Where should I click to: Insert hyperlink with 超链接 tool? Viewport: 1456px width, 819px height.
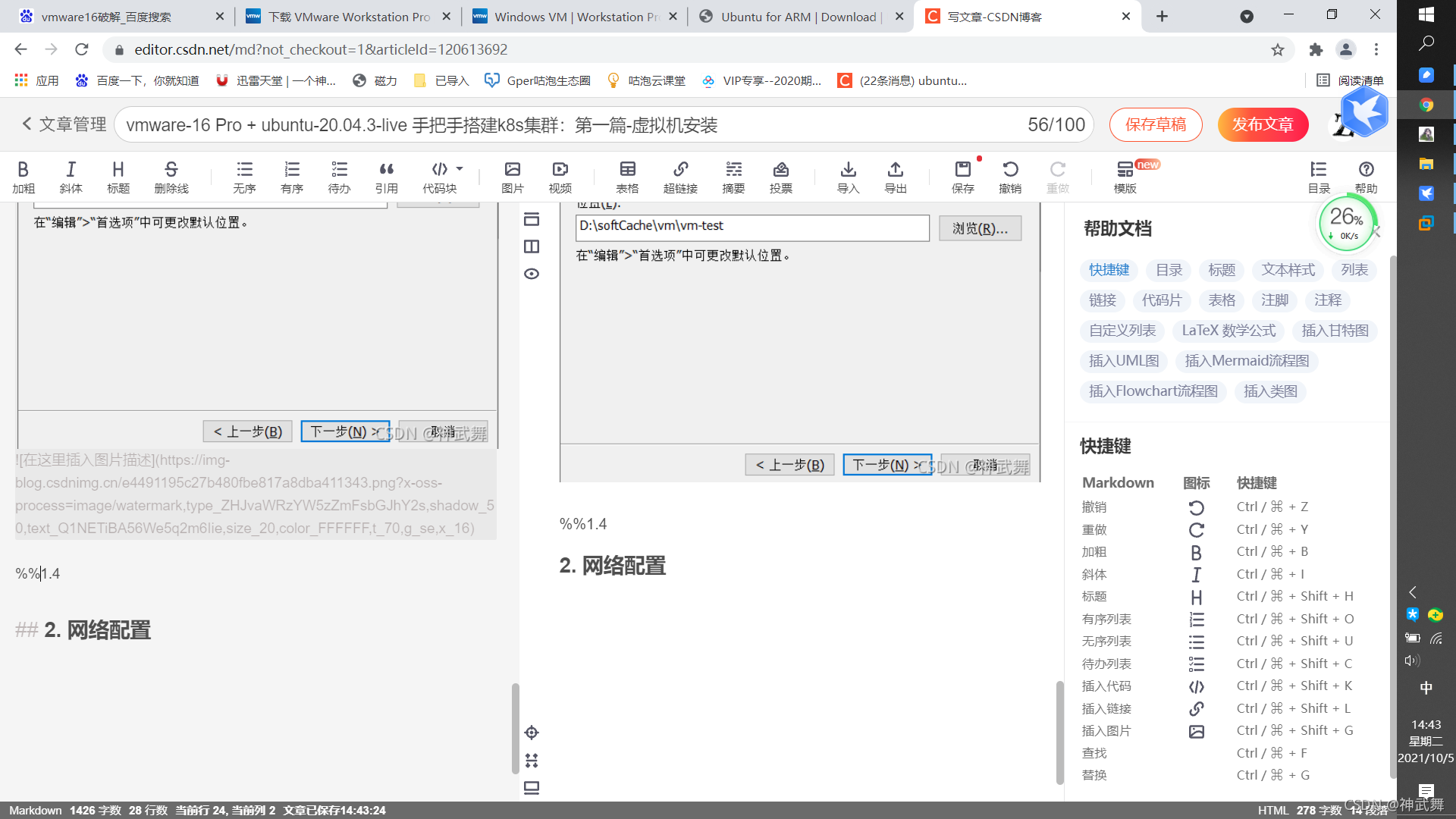[680, 177]
